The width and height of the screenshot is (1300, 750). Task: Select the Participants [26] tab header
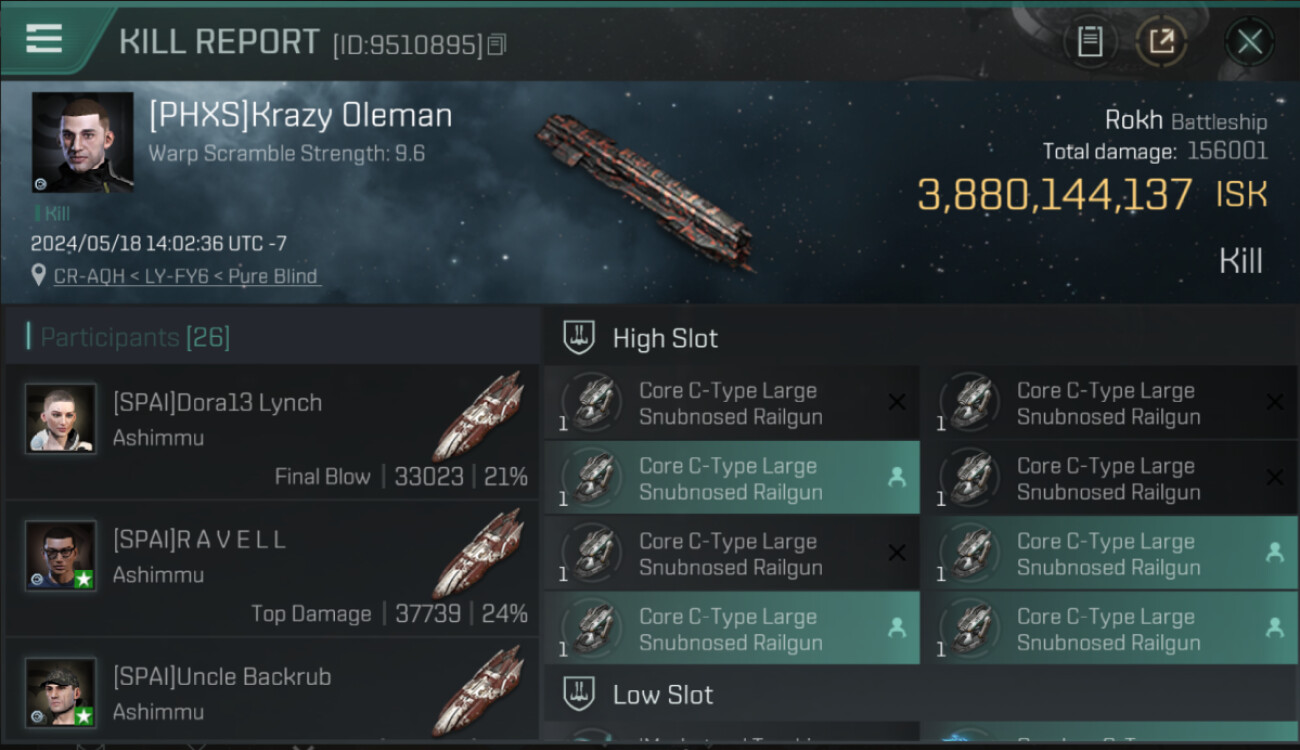pyautogui.click(x=134, y=337)
